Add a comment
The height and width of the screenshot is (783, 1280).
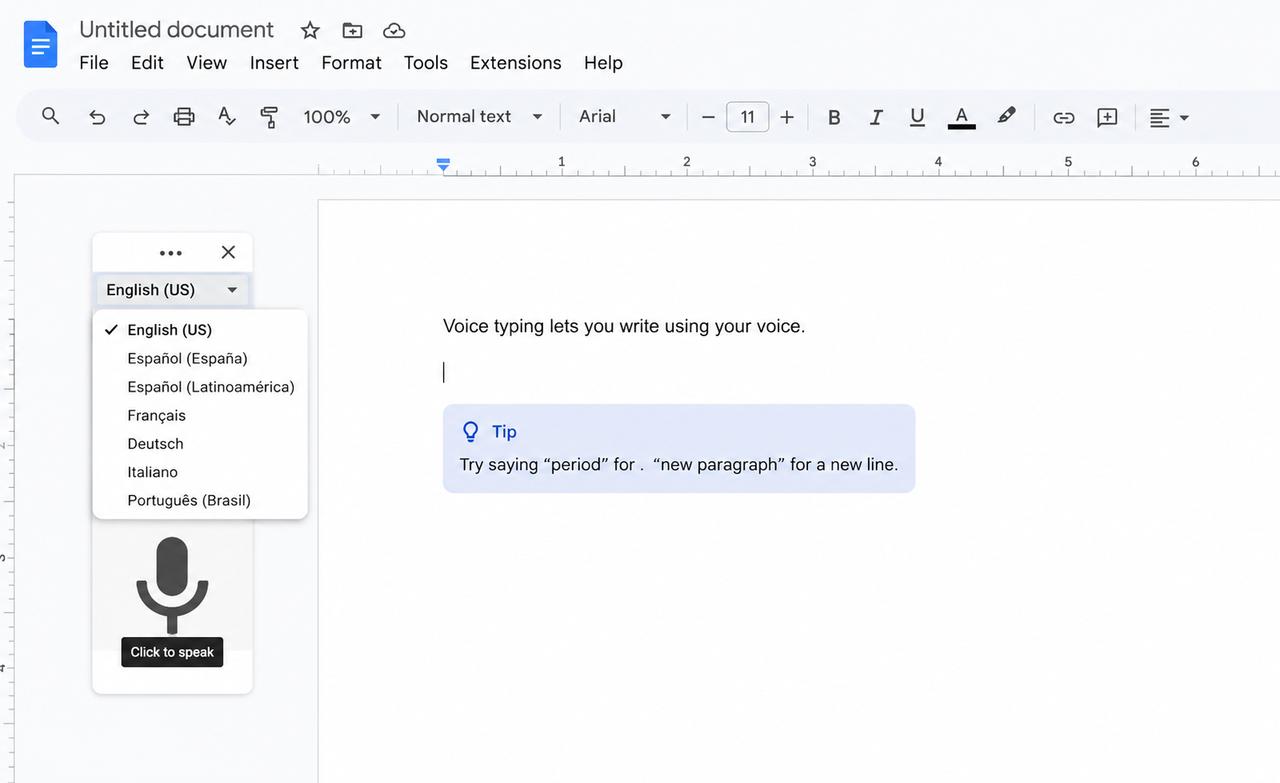coord(1107,117)
